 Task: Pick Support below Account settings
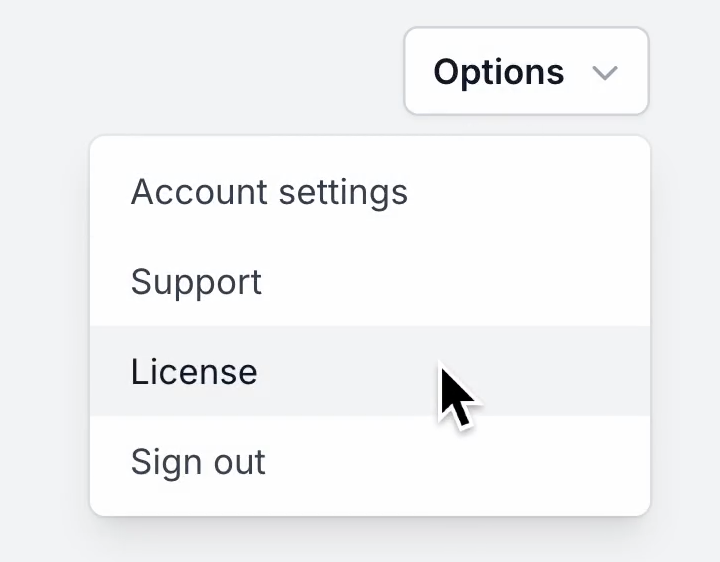coord(370,281)
